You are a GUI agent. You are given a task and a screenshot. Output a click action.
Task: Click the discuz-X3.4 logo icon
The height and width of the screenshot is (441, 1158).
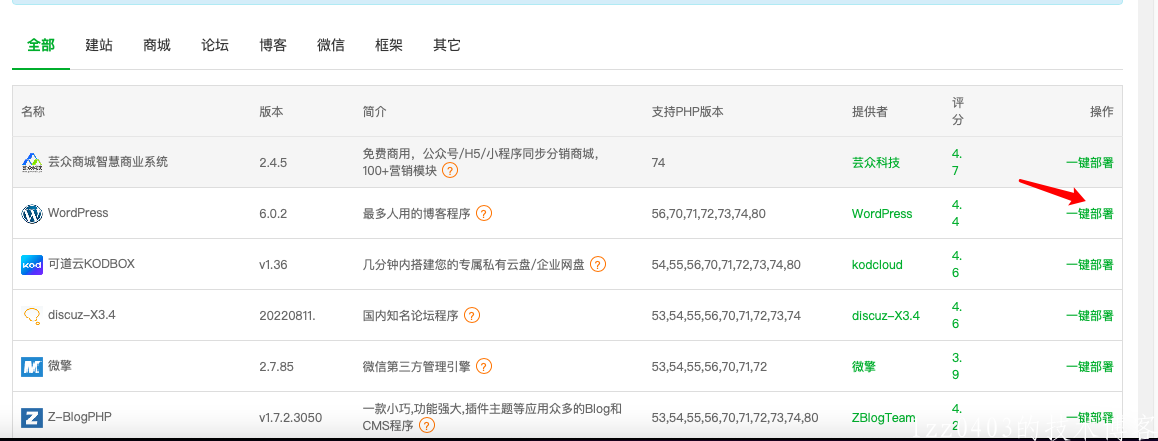(32, 315)
